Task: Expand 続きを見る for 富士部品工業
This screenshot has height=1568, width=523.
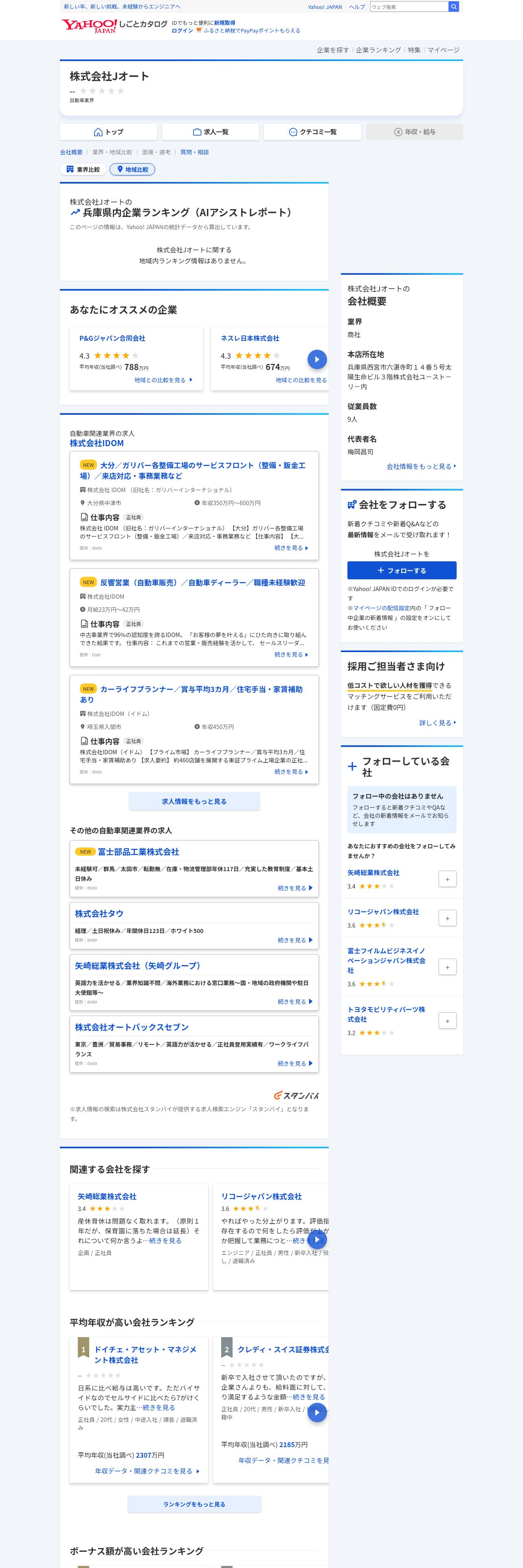Action: click(x=295, y=888)
